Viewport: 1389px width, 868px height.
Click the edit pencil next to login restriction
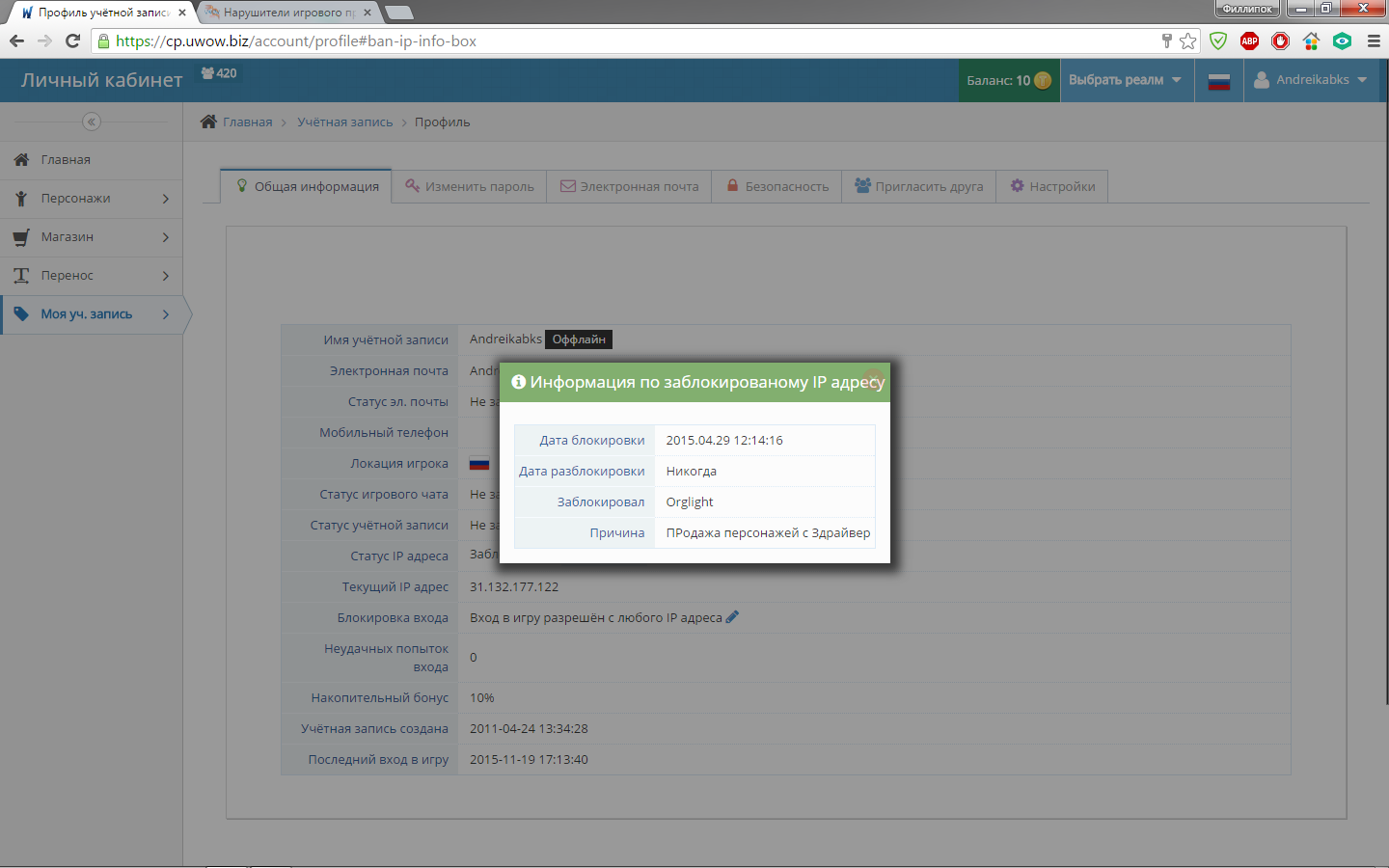pos(732,617)
